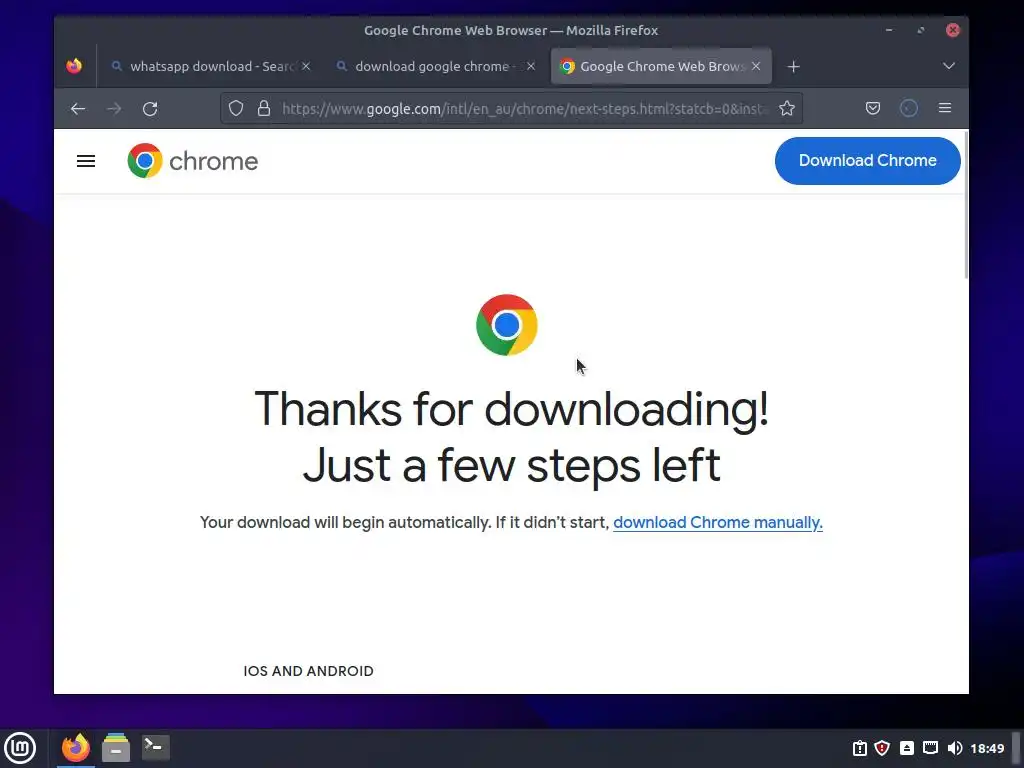Image resolution: width=1024 pixels, height=768 pixels.
Task: Click the forward navigation arrow
Action: pyautogui.click(x=114, y=108)
